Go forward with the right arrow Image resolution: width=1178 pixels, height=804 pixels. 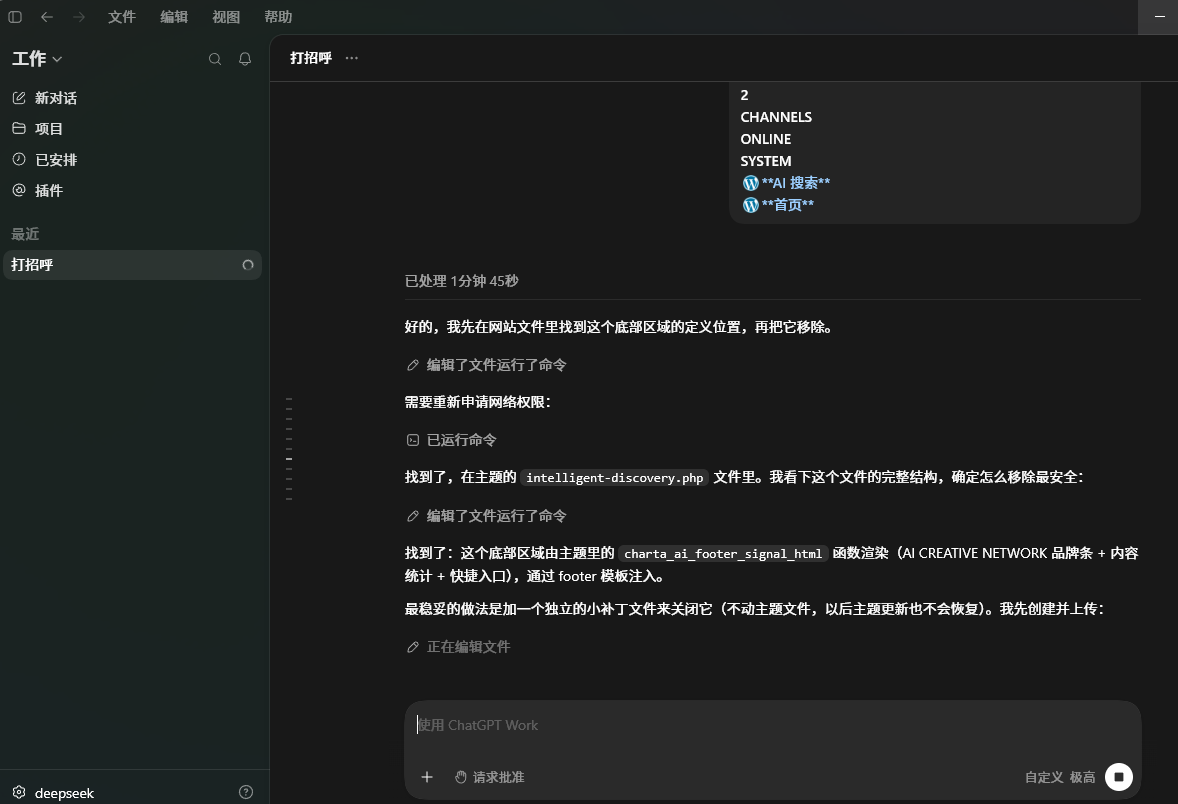[x=79, y=17]
